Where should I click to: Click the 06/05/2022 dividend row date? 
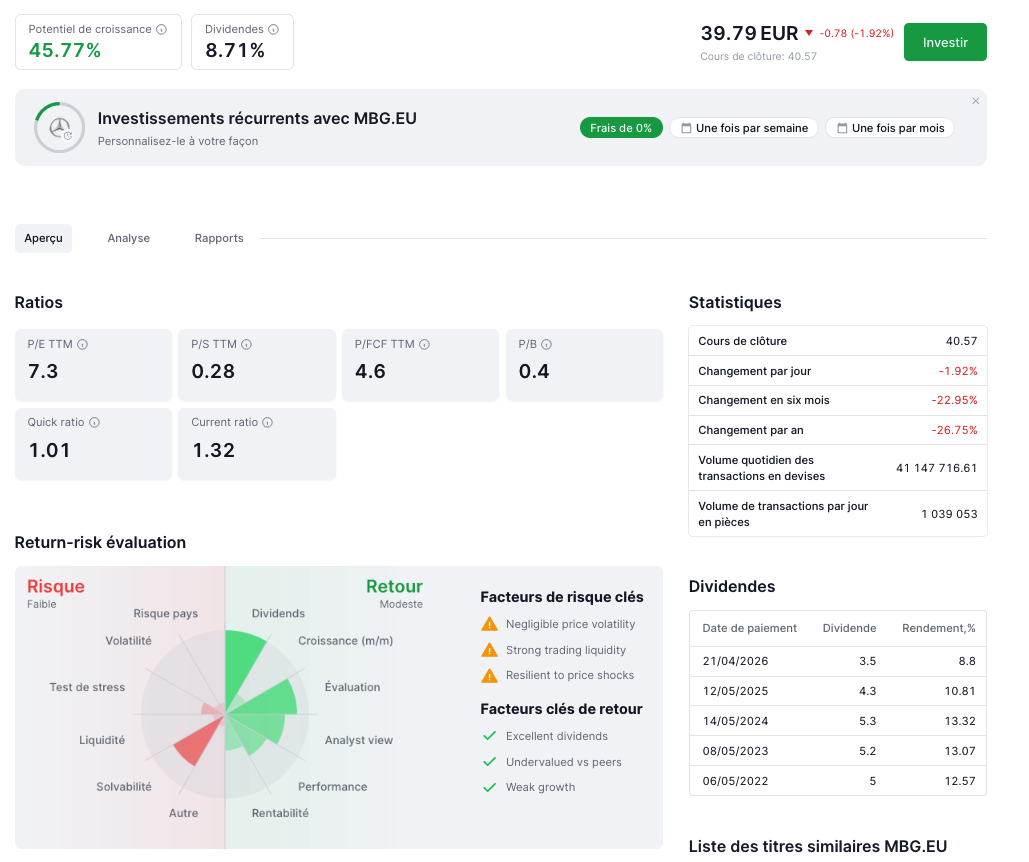tap(735, 781)
